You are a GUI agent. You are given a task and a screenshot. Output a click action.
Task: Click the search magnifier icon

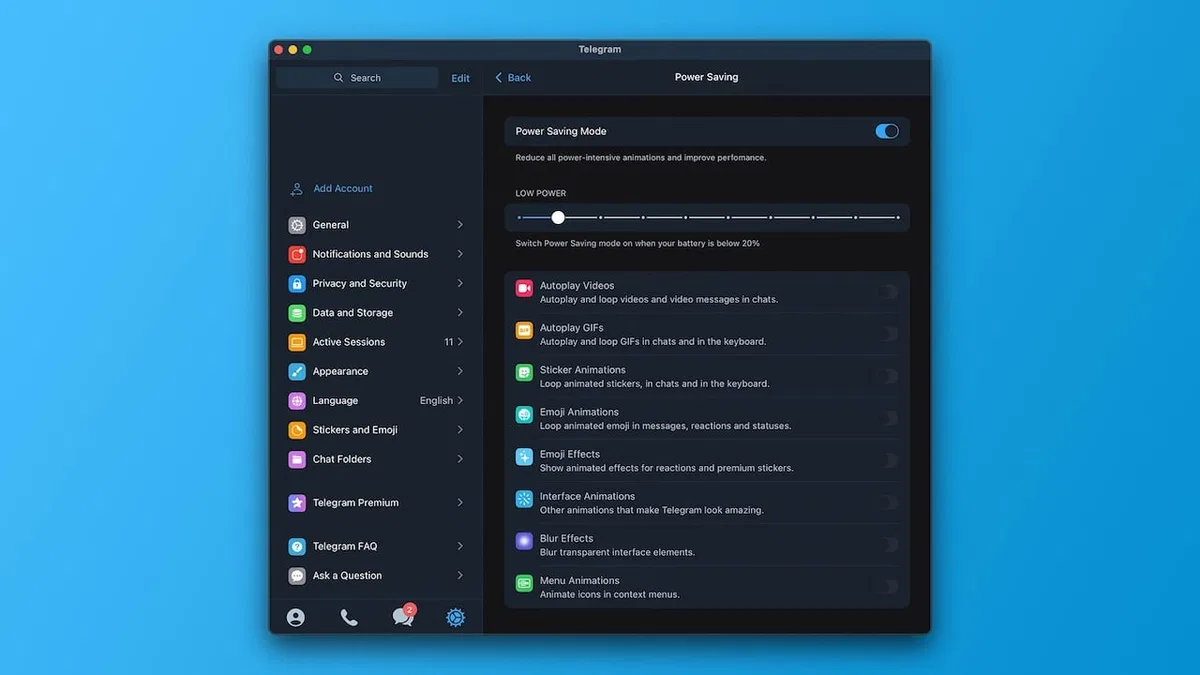[x=339, y=78]
